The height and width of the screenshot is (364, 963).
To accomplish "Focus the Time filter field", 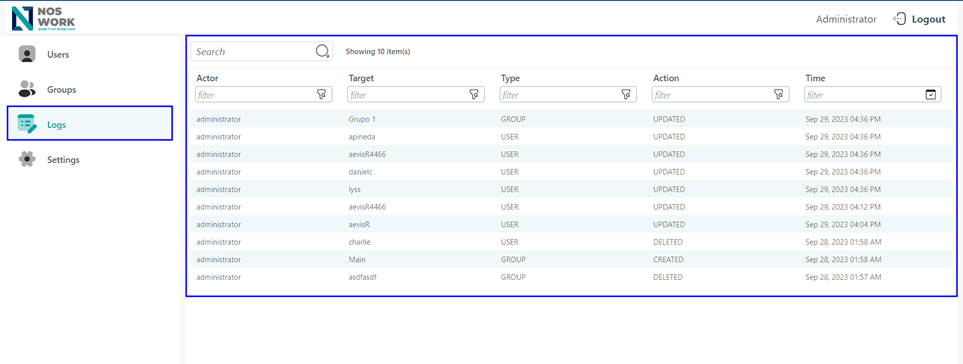I will (x=873, y=95).
